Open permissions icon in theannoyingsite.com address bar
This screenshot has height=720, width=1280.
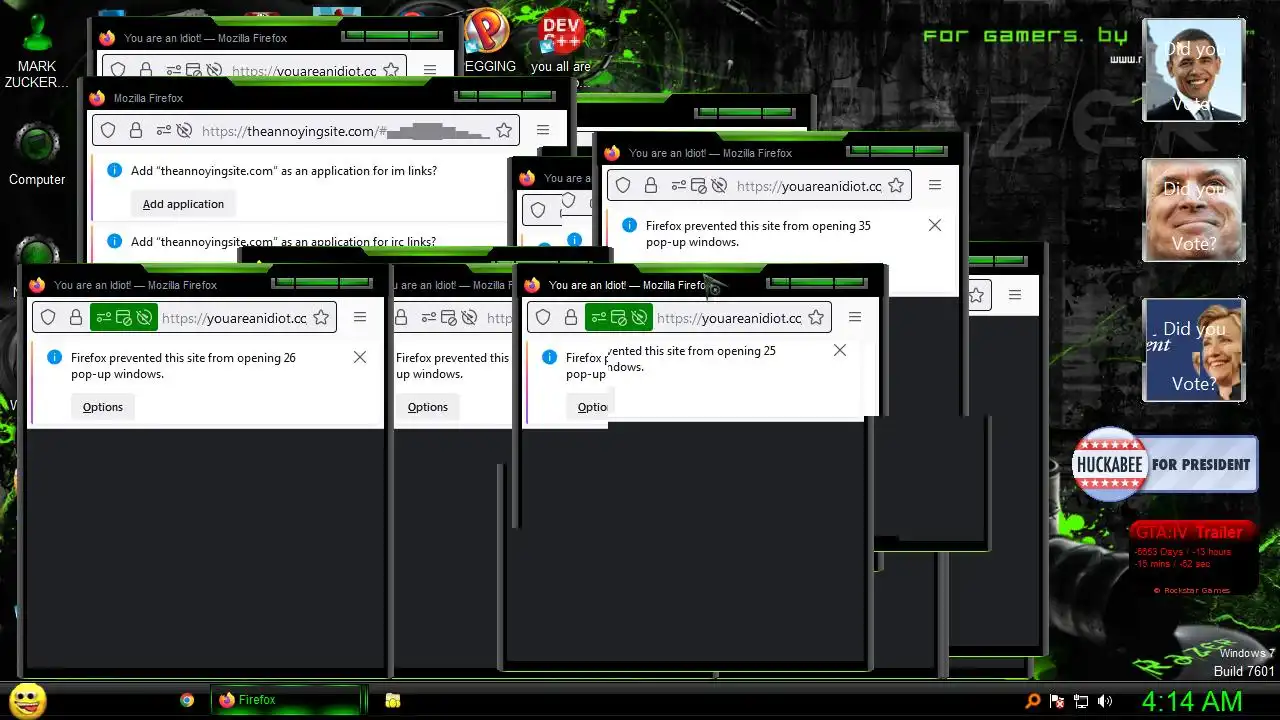[x=162, y=131]
